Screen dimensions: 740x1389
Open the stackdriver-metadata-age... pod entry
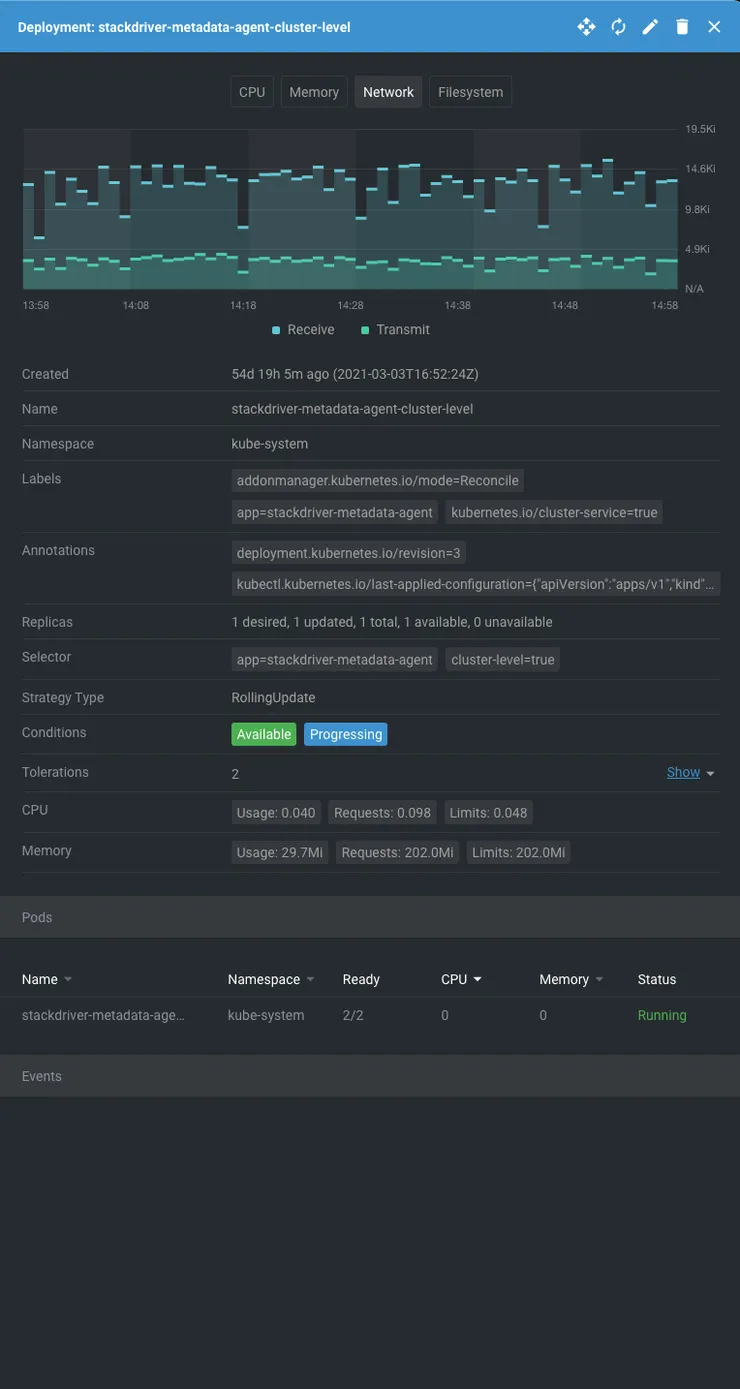(x=104, y=1013)
